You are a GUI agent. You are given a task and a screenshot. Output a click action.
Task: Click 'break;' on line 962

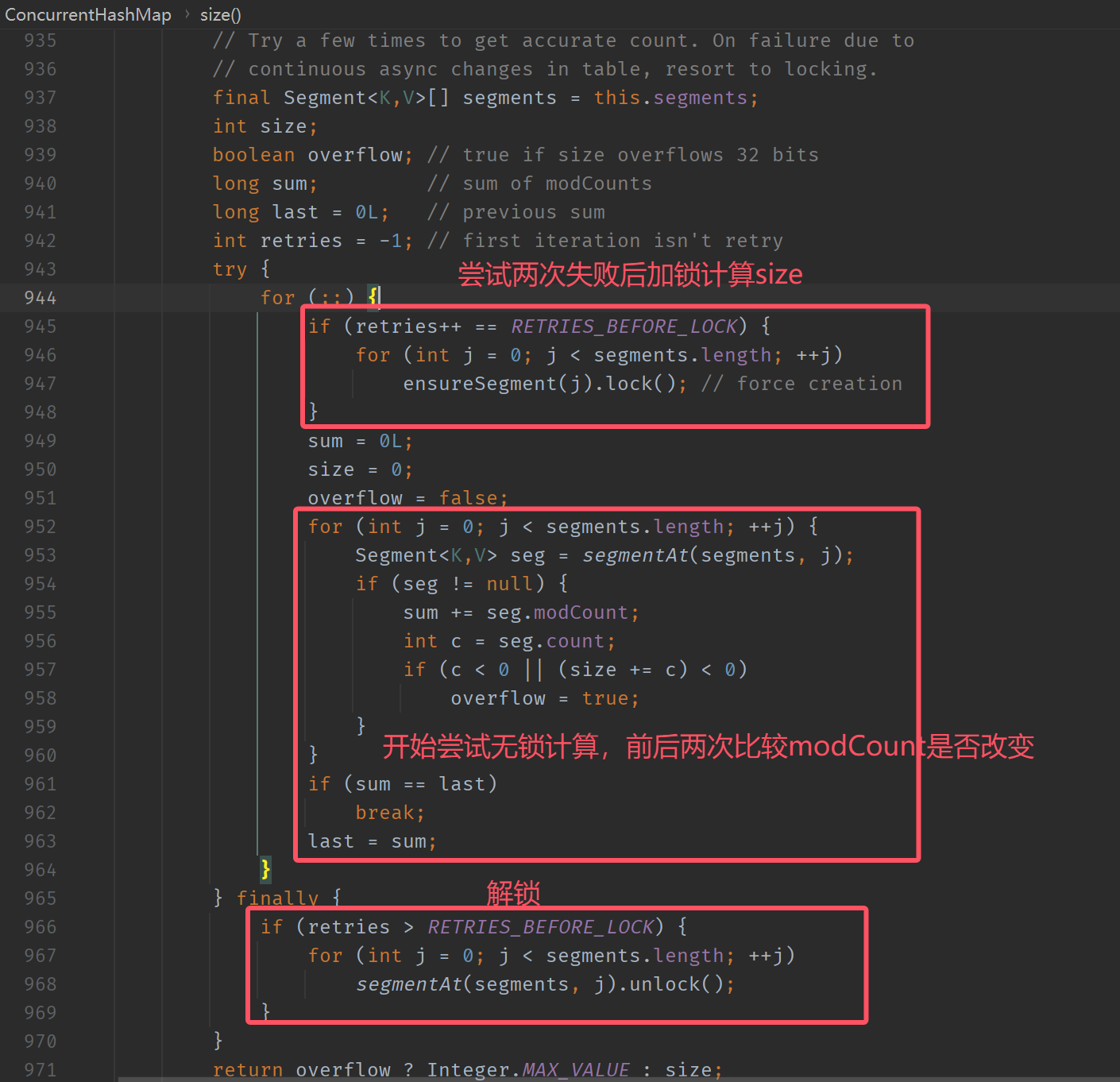point(390,813)
